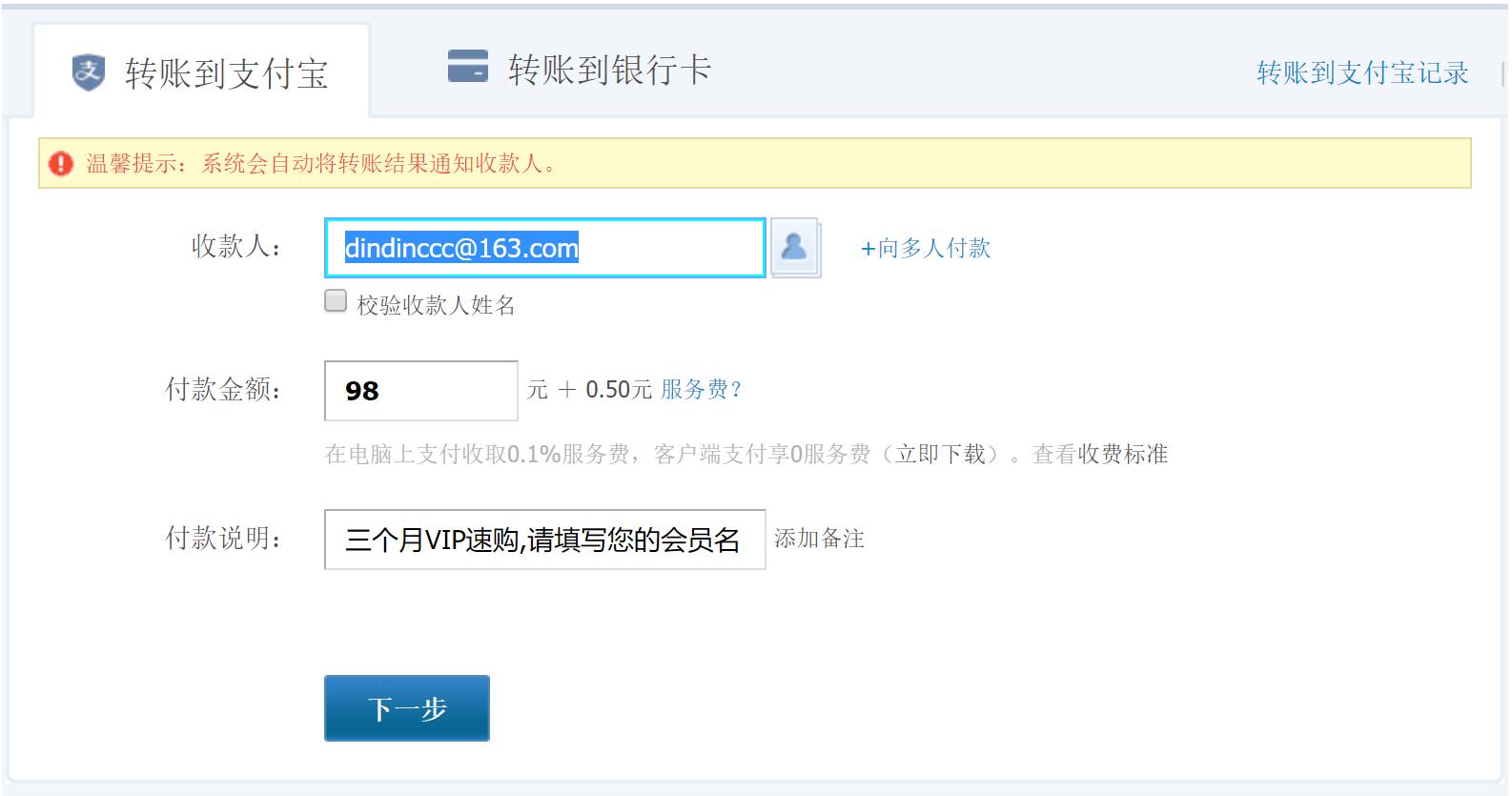1512x796 pixels.
Task: Click the +向多人付款 link
Action: pyautogui.click(x=925, y=249)
